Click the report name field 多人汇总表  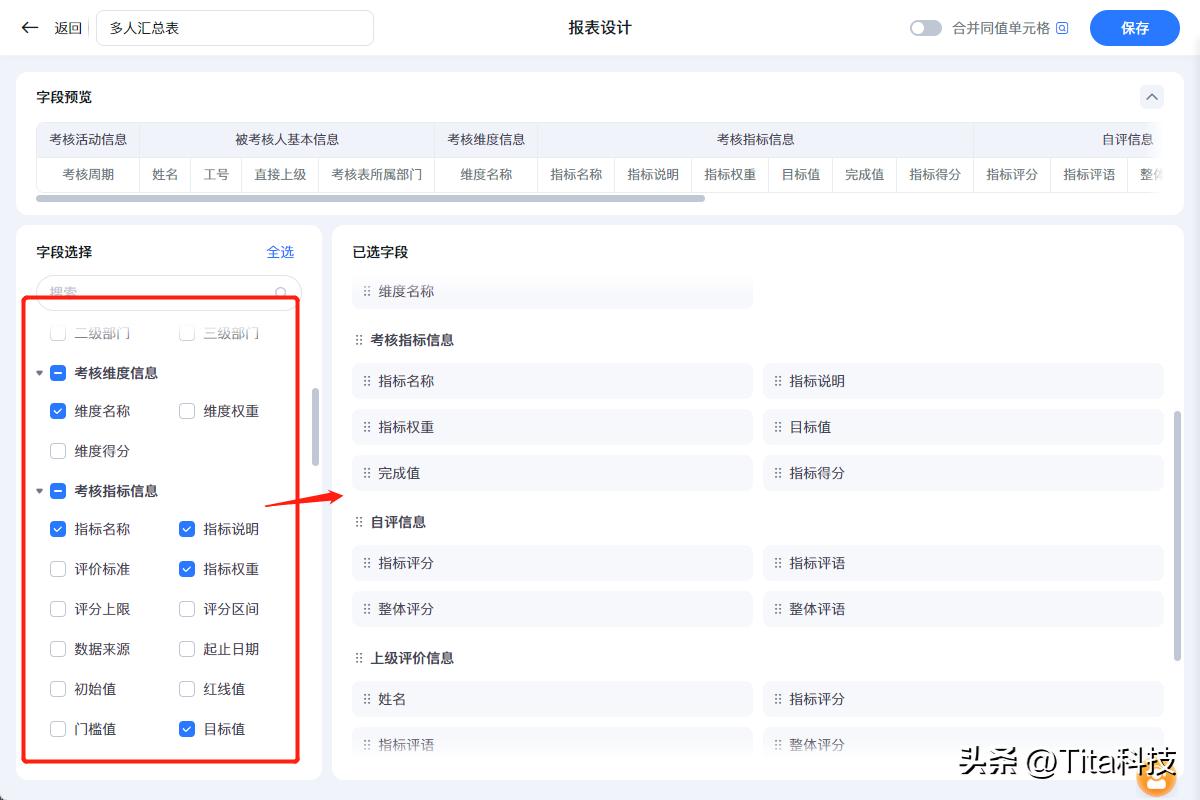pyautogui.click(x=235, y=28)
